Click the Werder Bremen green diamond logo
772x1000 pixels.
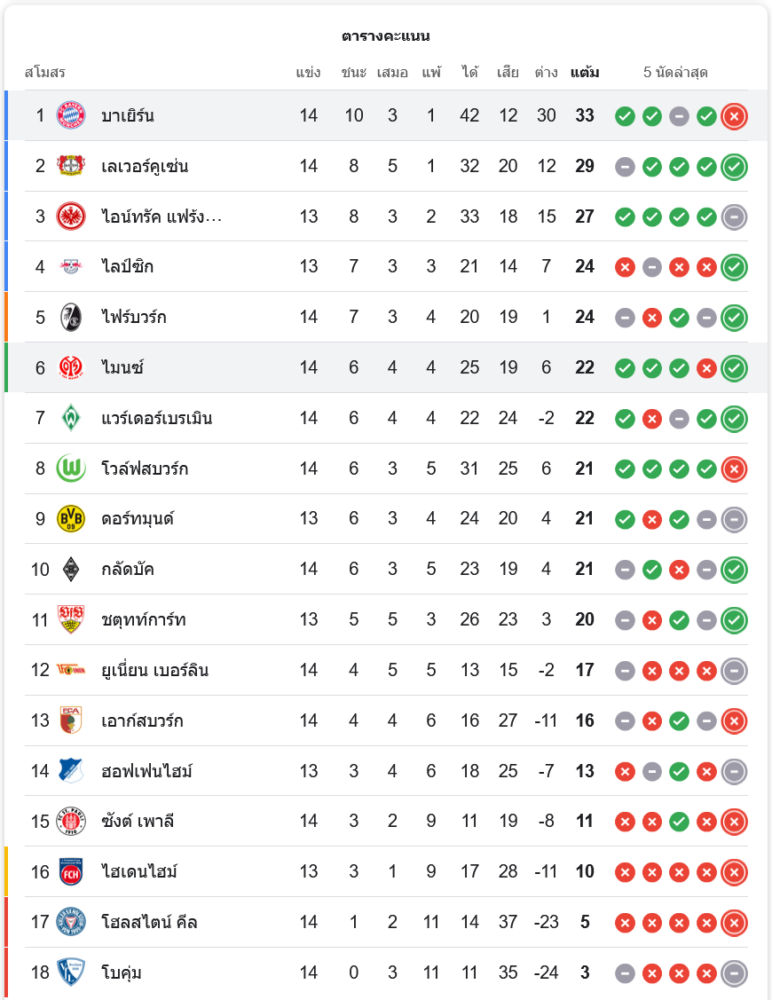[70, 417]
